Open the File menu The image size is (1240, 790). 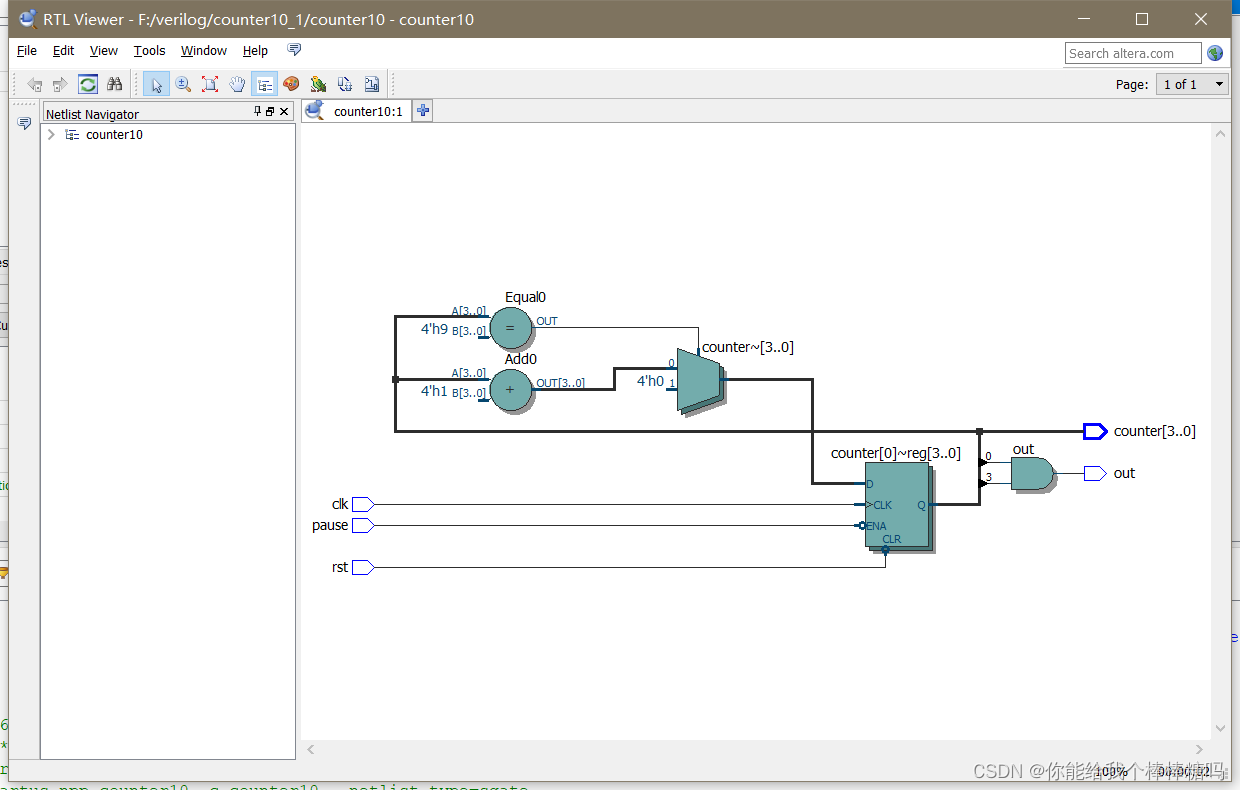27,50
